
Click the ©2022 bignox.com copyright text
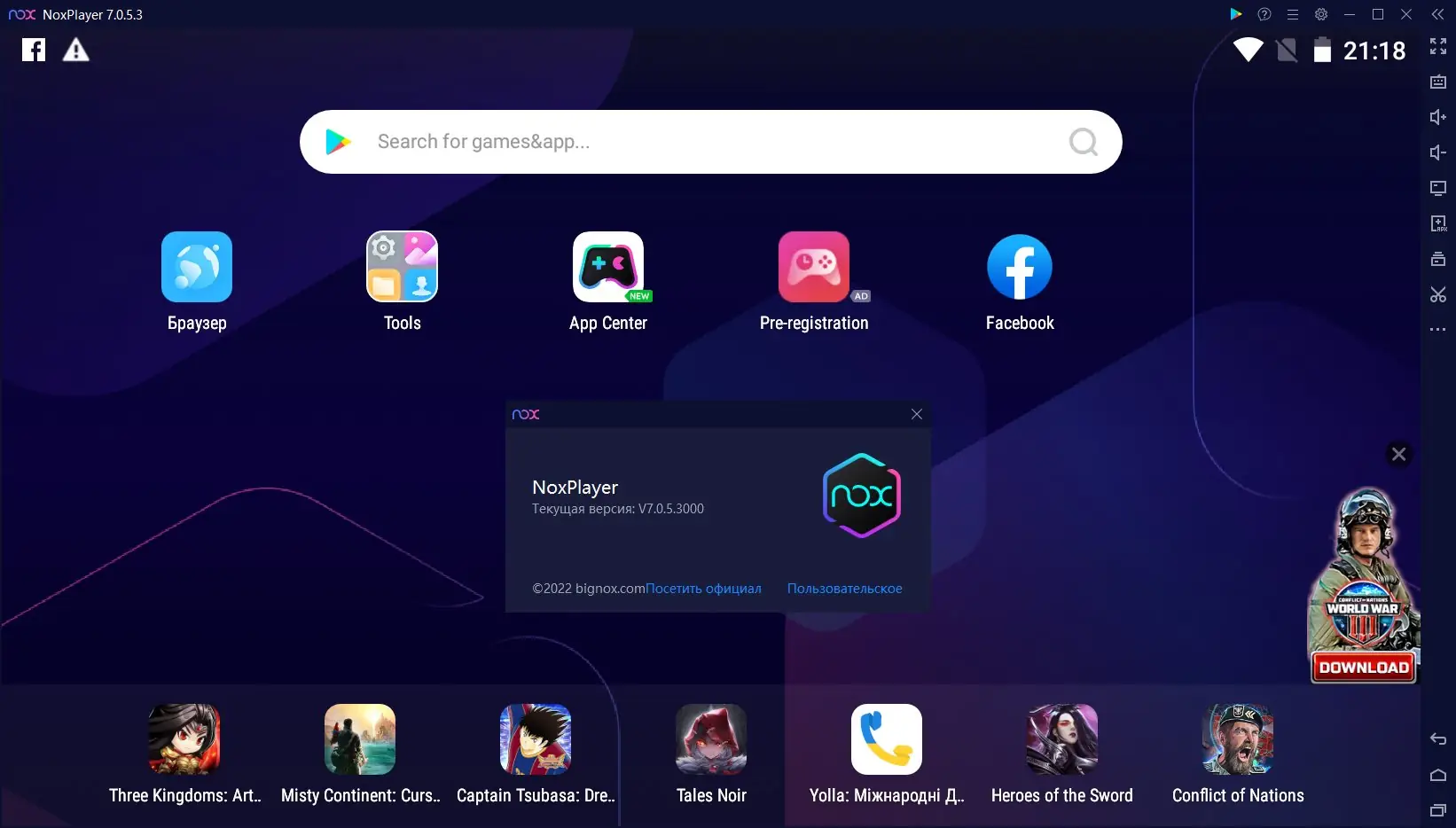589,589
